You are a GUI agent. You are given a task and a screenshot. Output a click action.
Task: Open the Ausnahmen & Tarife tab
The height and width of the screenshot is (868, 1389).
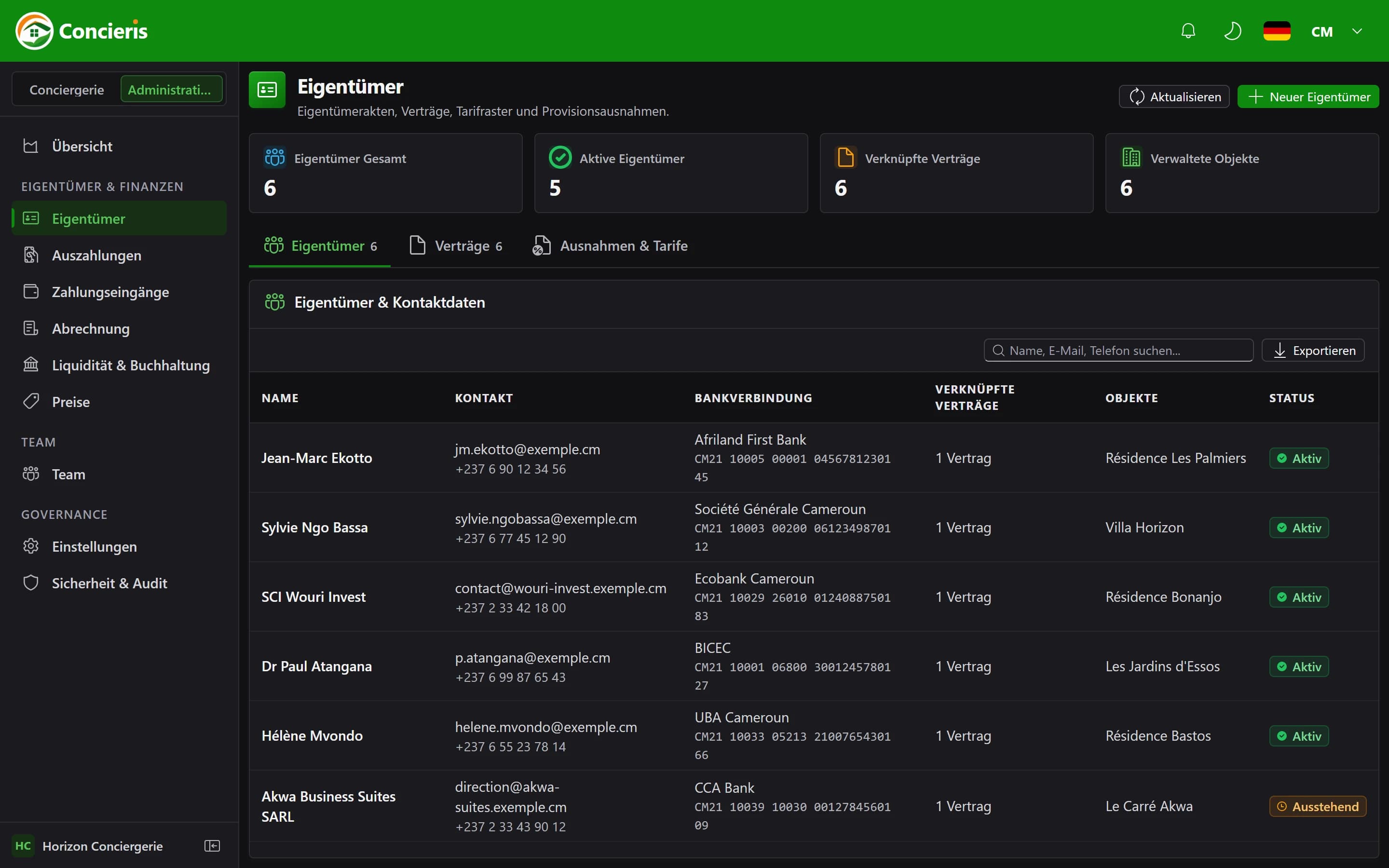610,246
